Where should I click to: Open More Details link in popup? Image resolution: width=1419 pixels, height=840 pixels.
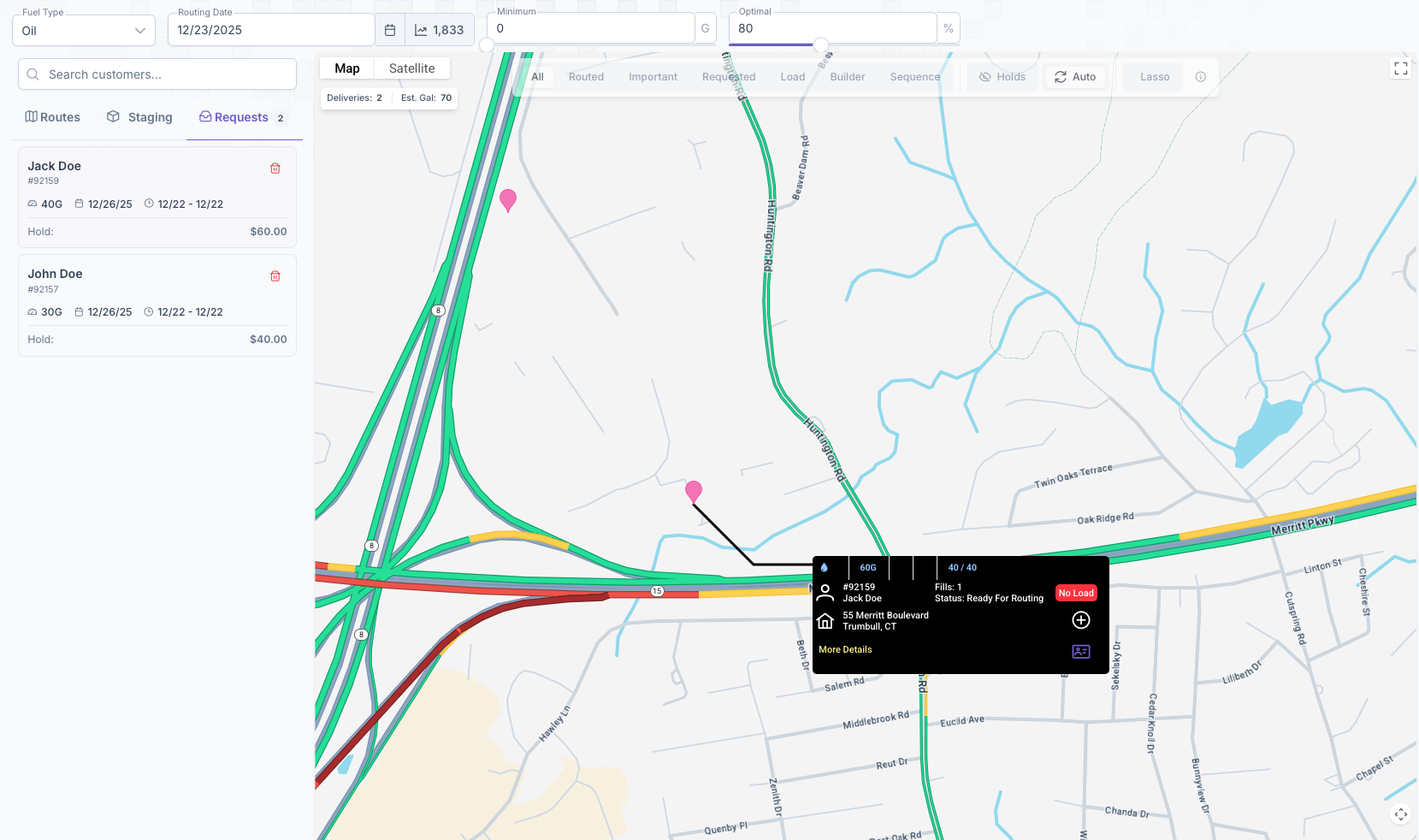[845, 650]
